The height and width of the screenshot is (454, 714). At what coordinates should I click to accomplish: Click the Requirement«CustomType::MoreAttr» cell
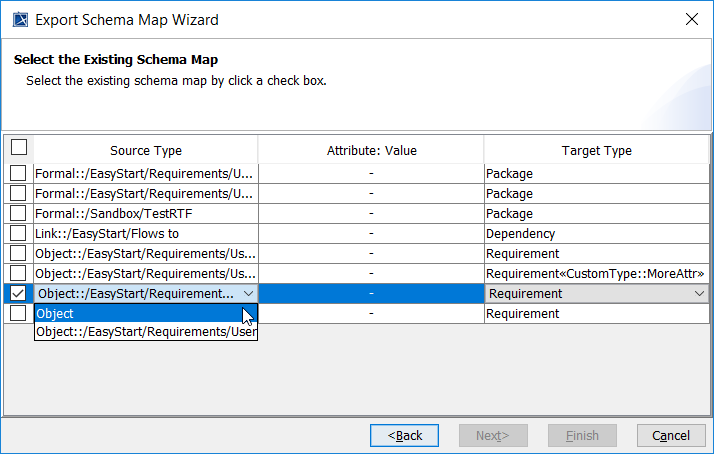pyautogui.click(x=597, y=273)
